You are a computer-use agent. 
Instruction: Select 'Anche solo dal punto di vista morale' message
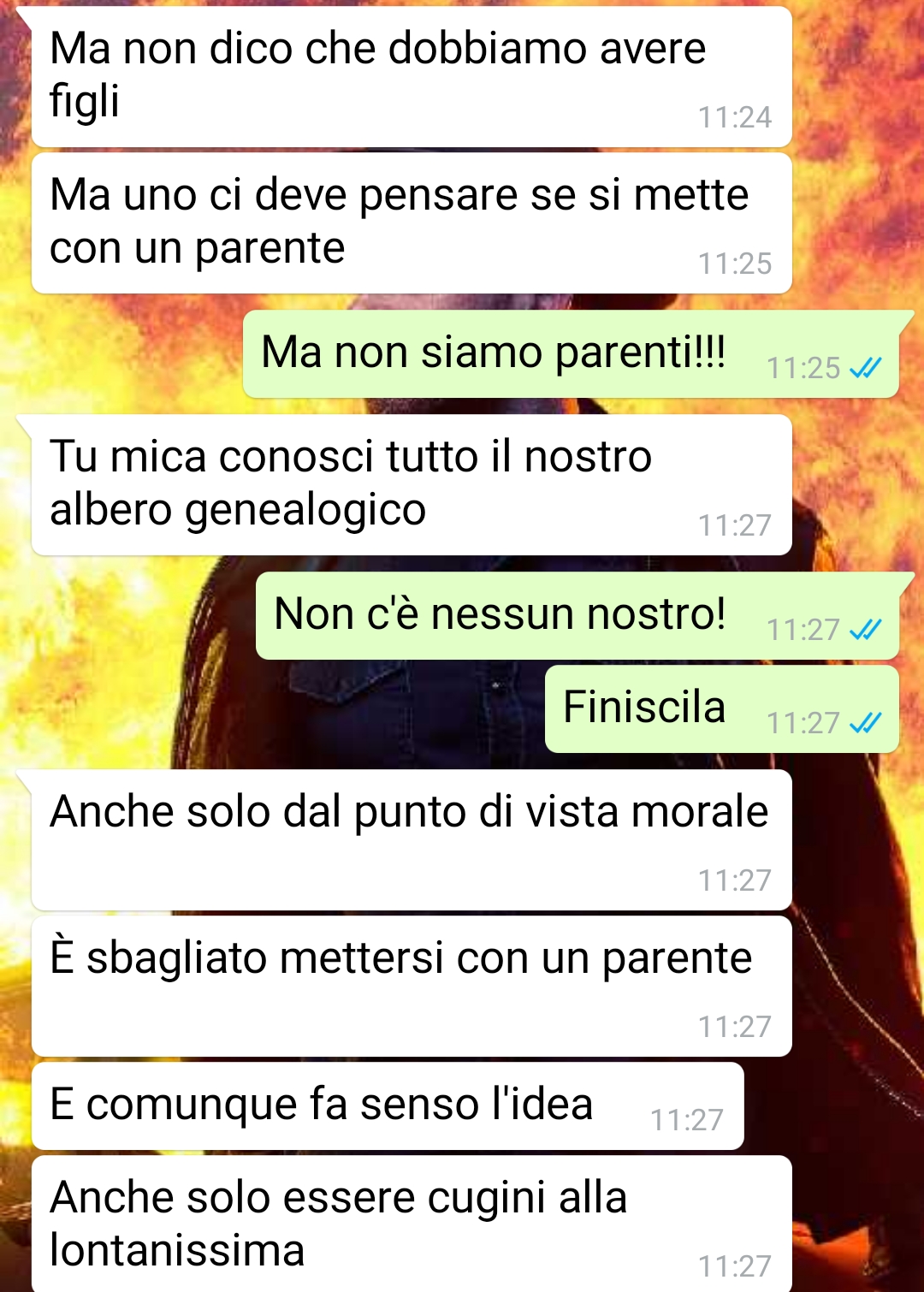coord(412,840)
